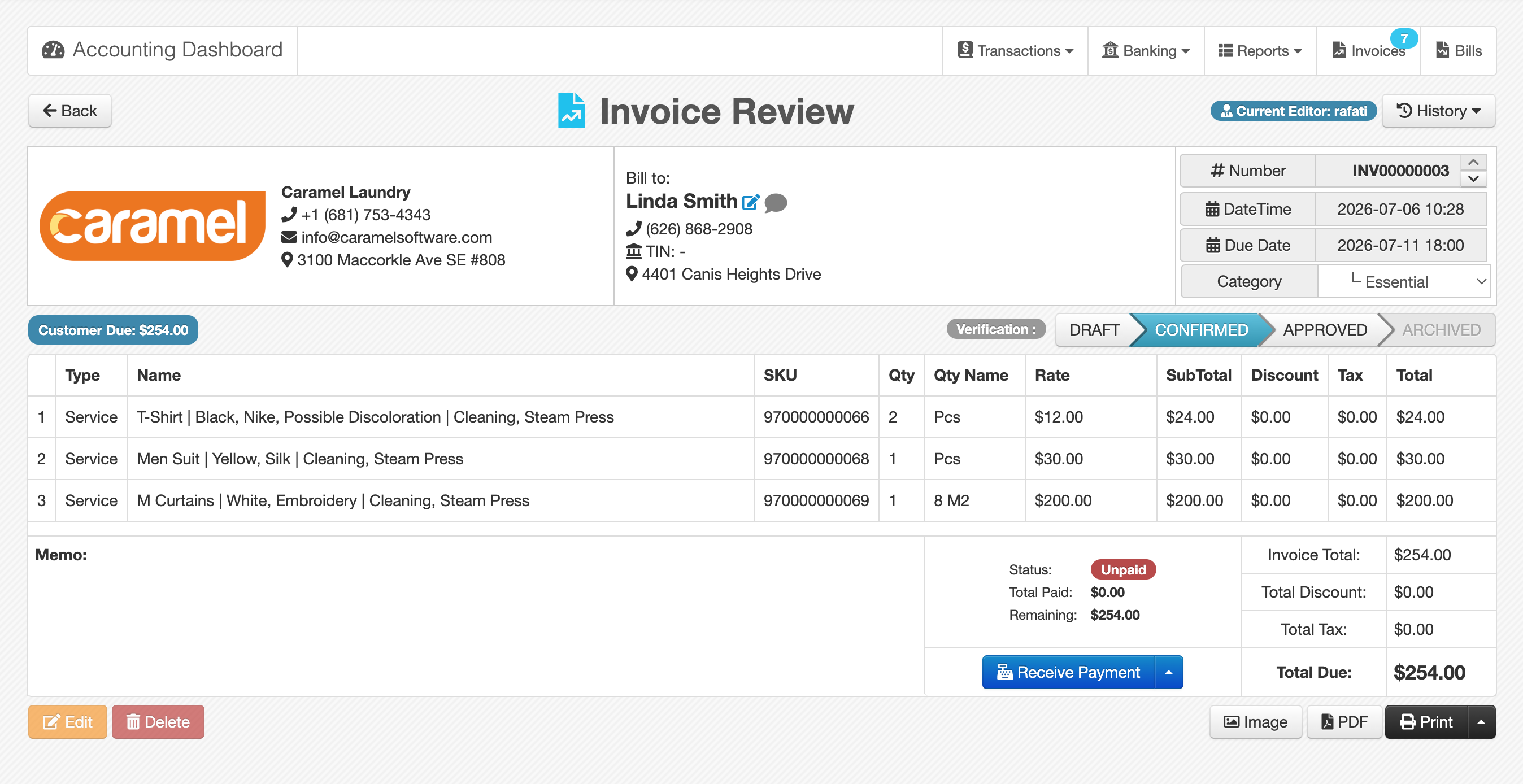This screenshot has width=1523, height=784.
Task: Click the company email envelope icon
Action: coord(289,237)
